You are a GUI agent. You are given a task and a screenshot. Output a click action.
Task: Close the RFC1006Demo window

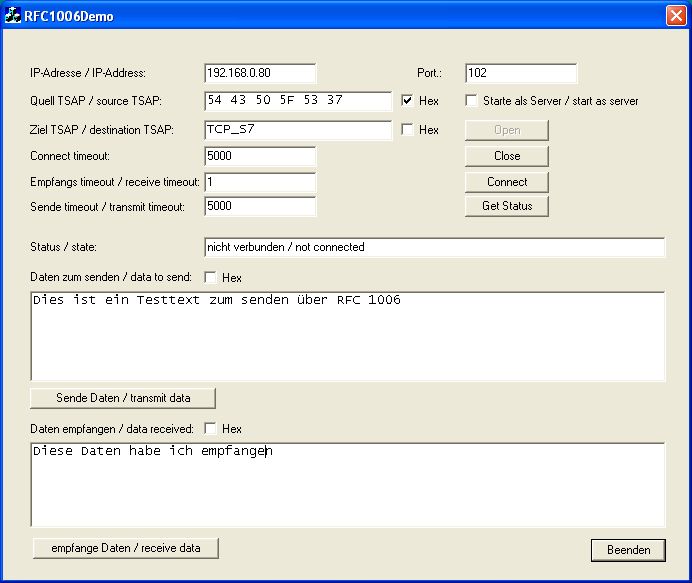pyautogui.click(x=675, y=16)
